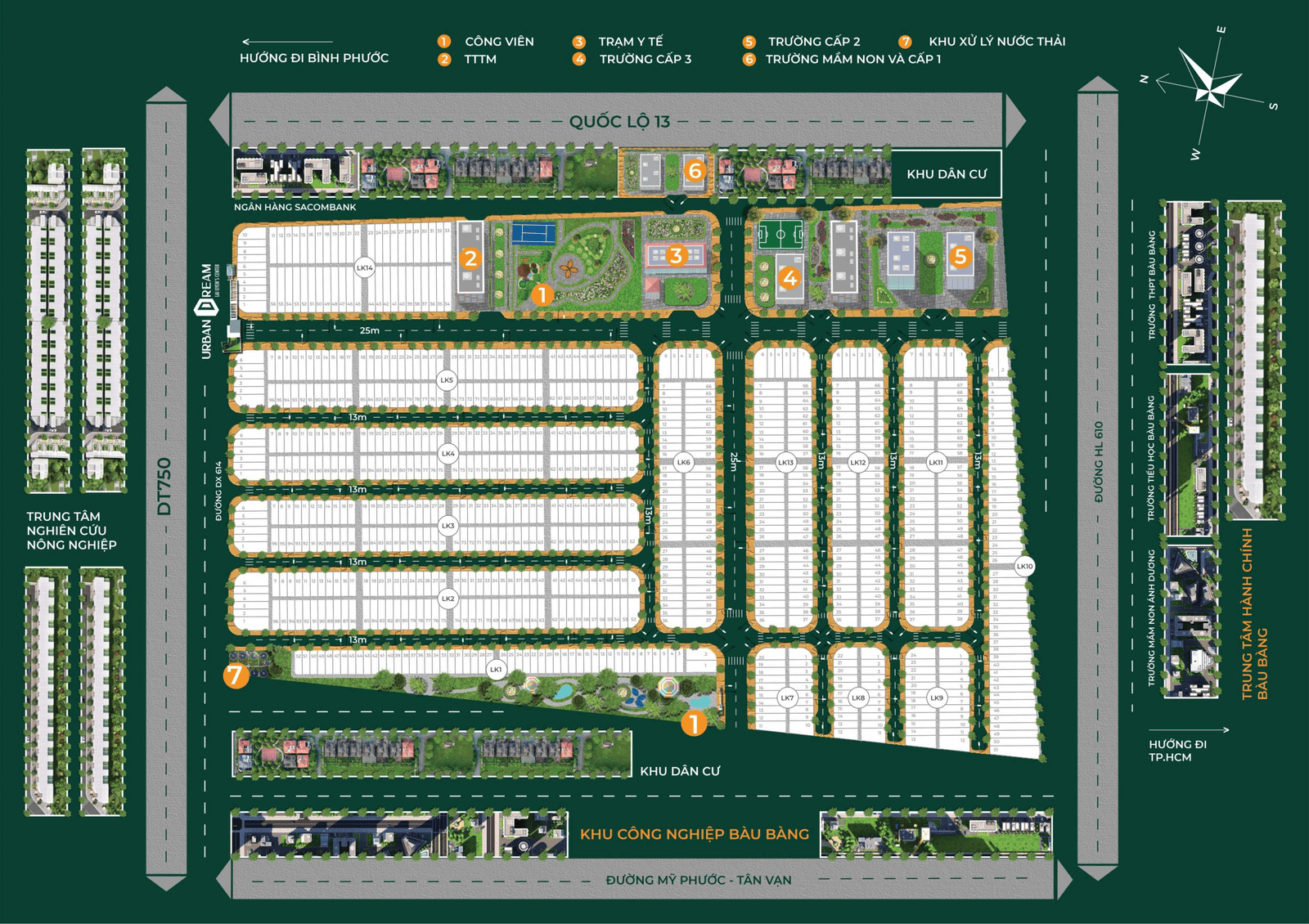Select map marker 2 on the TTTM building
The width and height of the screenshot is (1309, 924).
coord(470,258)
